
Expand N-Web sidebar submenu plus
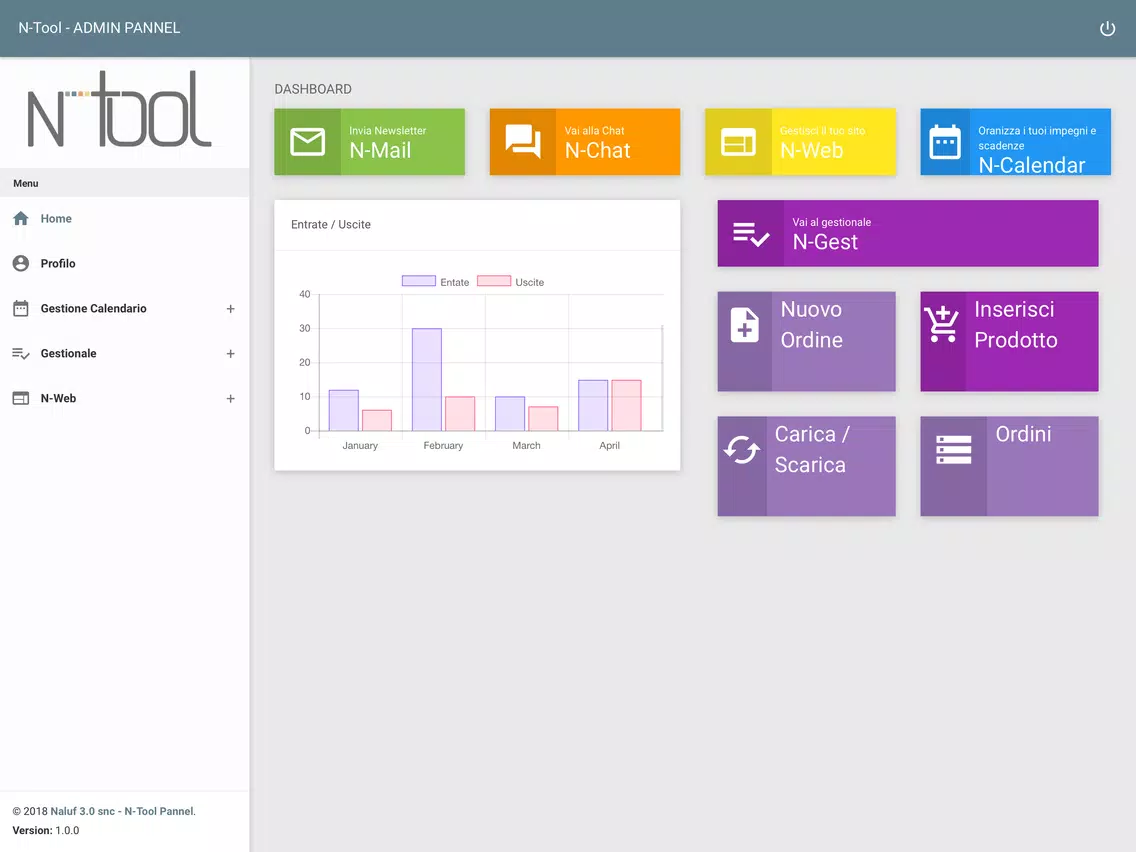click(230, 398)
